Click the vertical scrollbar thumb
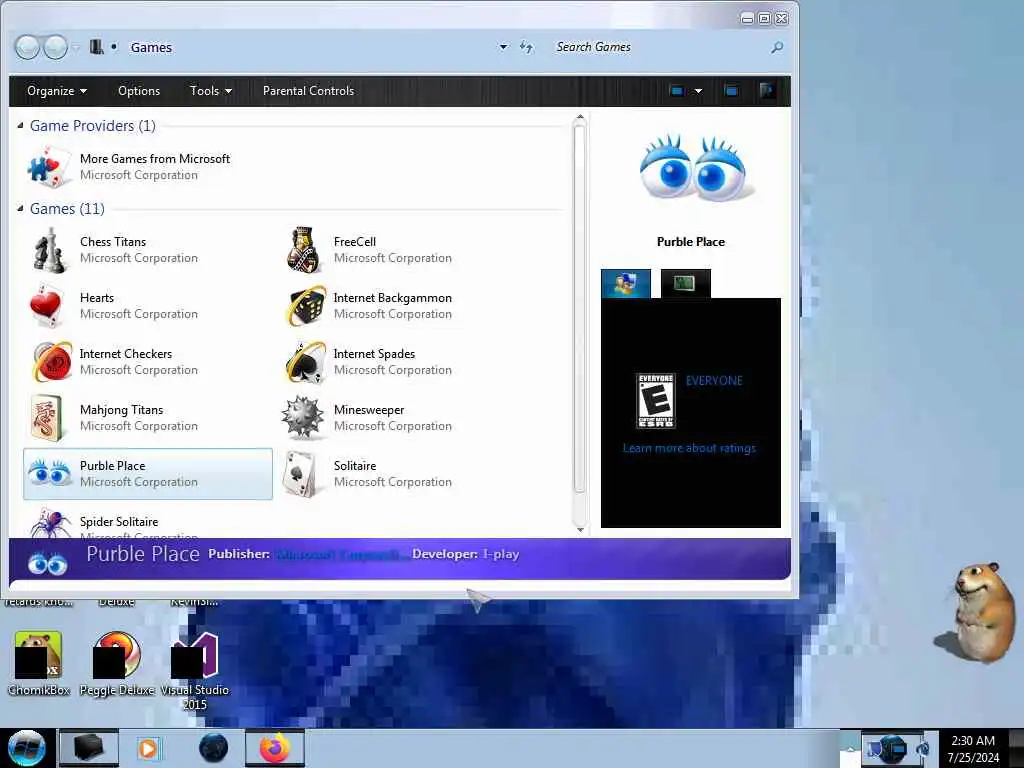This screenshot has width=1024, height=768. pos(580,308)
